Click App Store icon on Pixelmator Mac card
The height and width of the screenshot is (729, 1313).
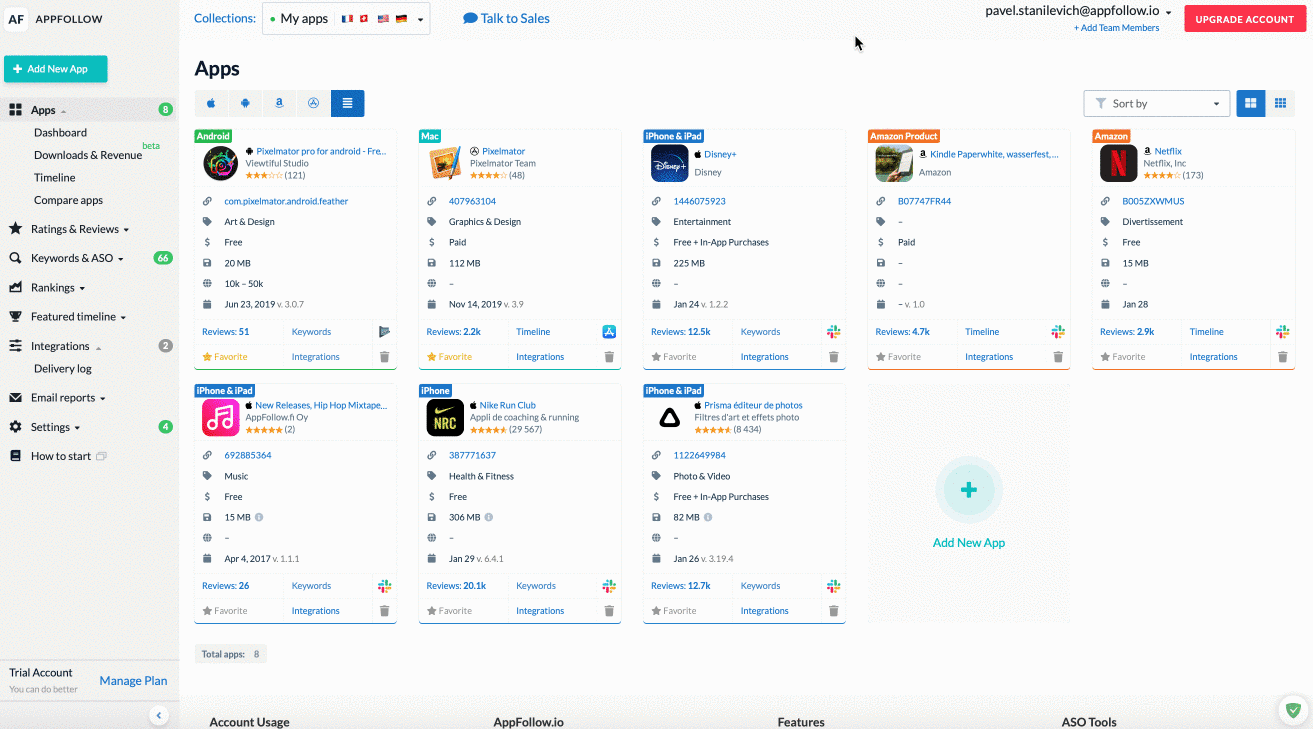609,332
